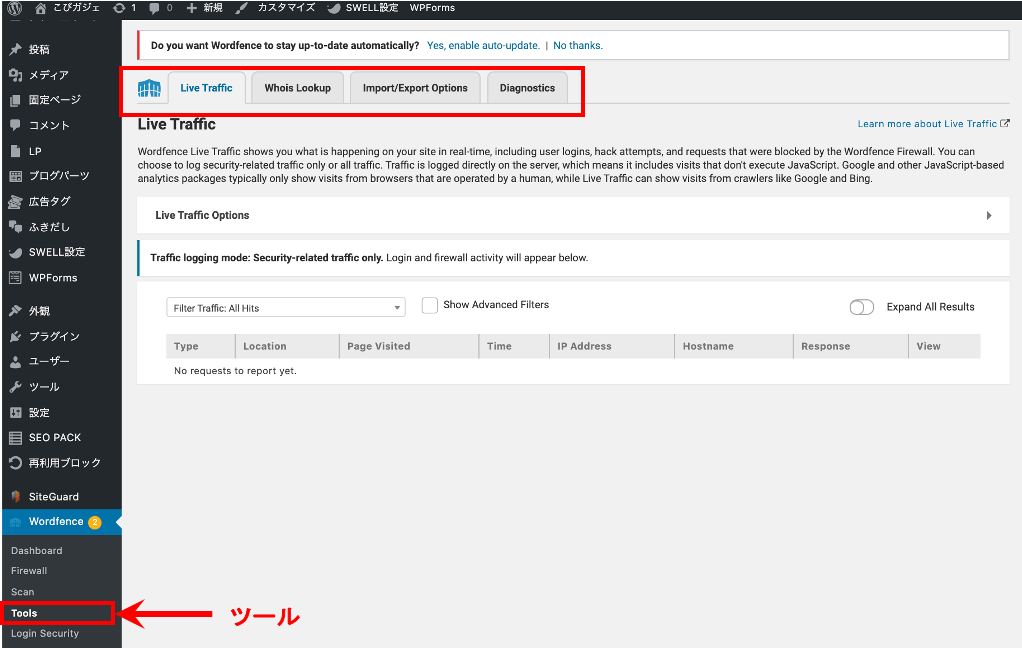Open the site home icon in admin bar
The height and width of the screenshot is (648, 1022).
tap(40, 8)
